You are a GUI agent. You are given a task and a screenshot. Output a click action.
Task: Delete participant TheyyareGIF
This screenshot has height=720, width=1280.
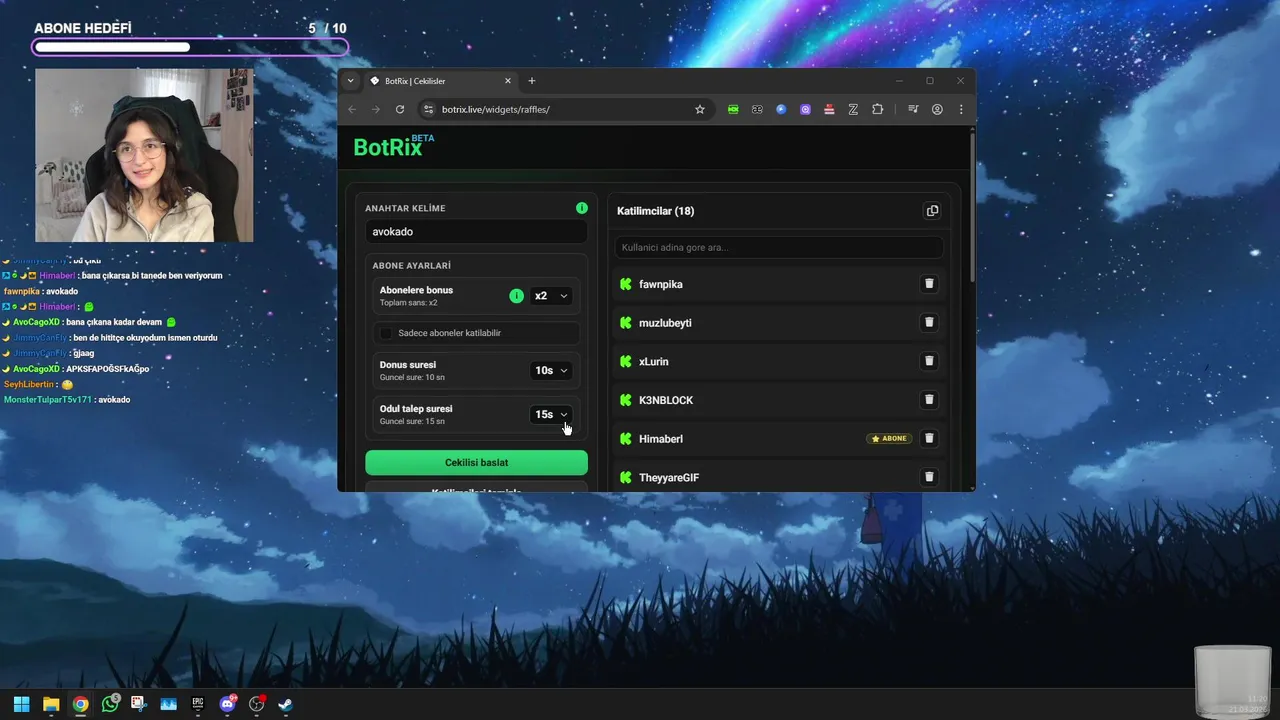pos(929,477)
